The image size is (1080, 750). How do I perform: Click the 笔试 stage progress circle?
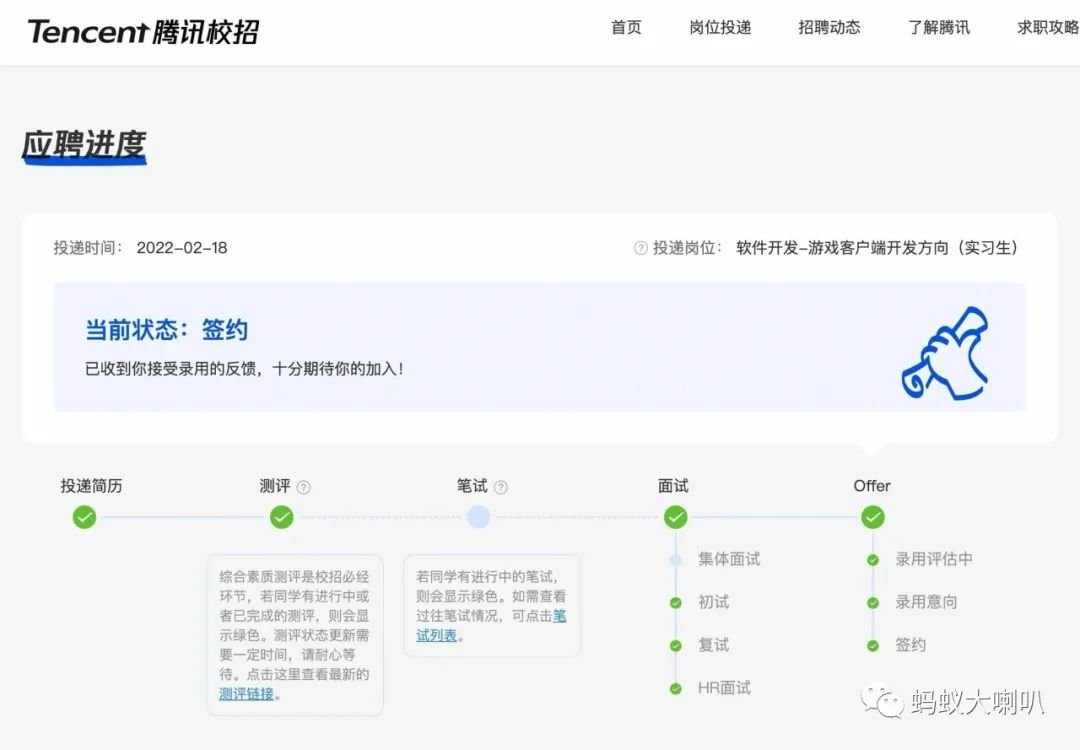point(479,517)
